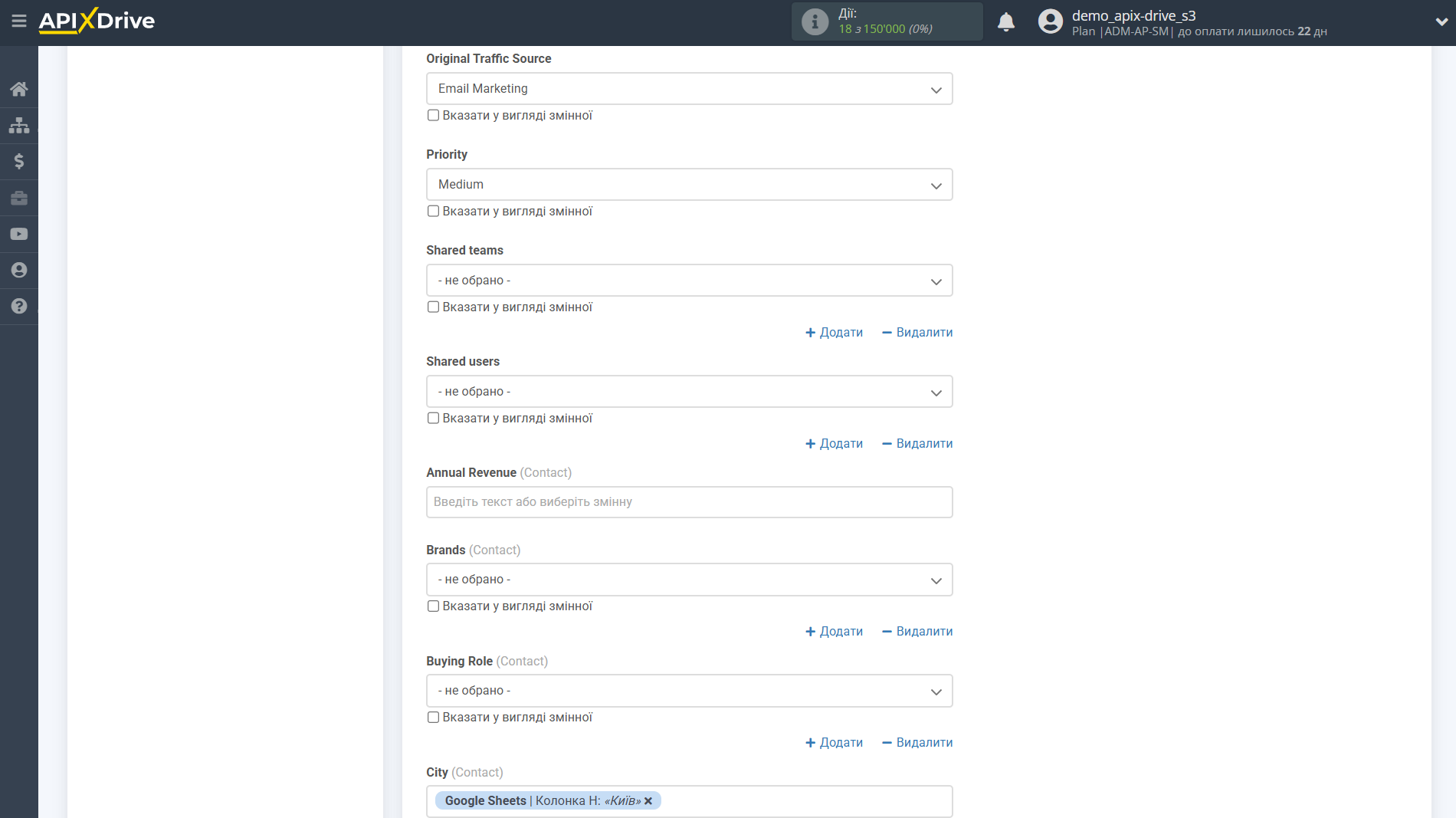1456x818 pixels.
Task: Tick variable checkbox under Shared users
Action: [433, 419]
